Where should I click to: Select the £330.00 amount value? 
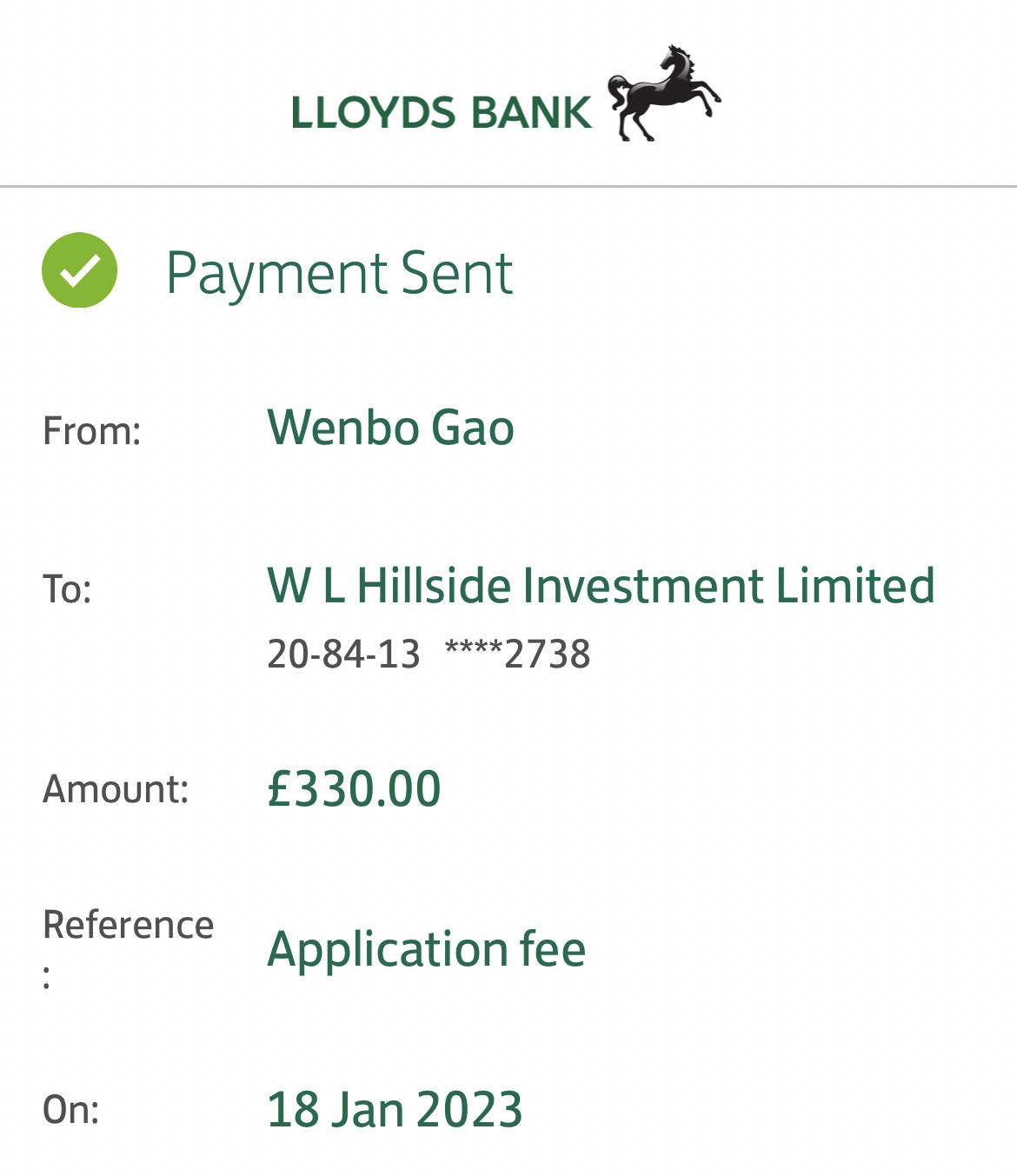(354, 788)
